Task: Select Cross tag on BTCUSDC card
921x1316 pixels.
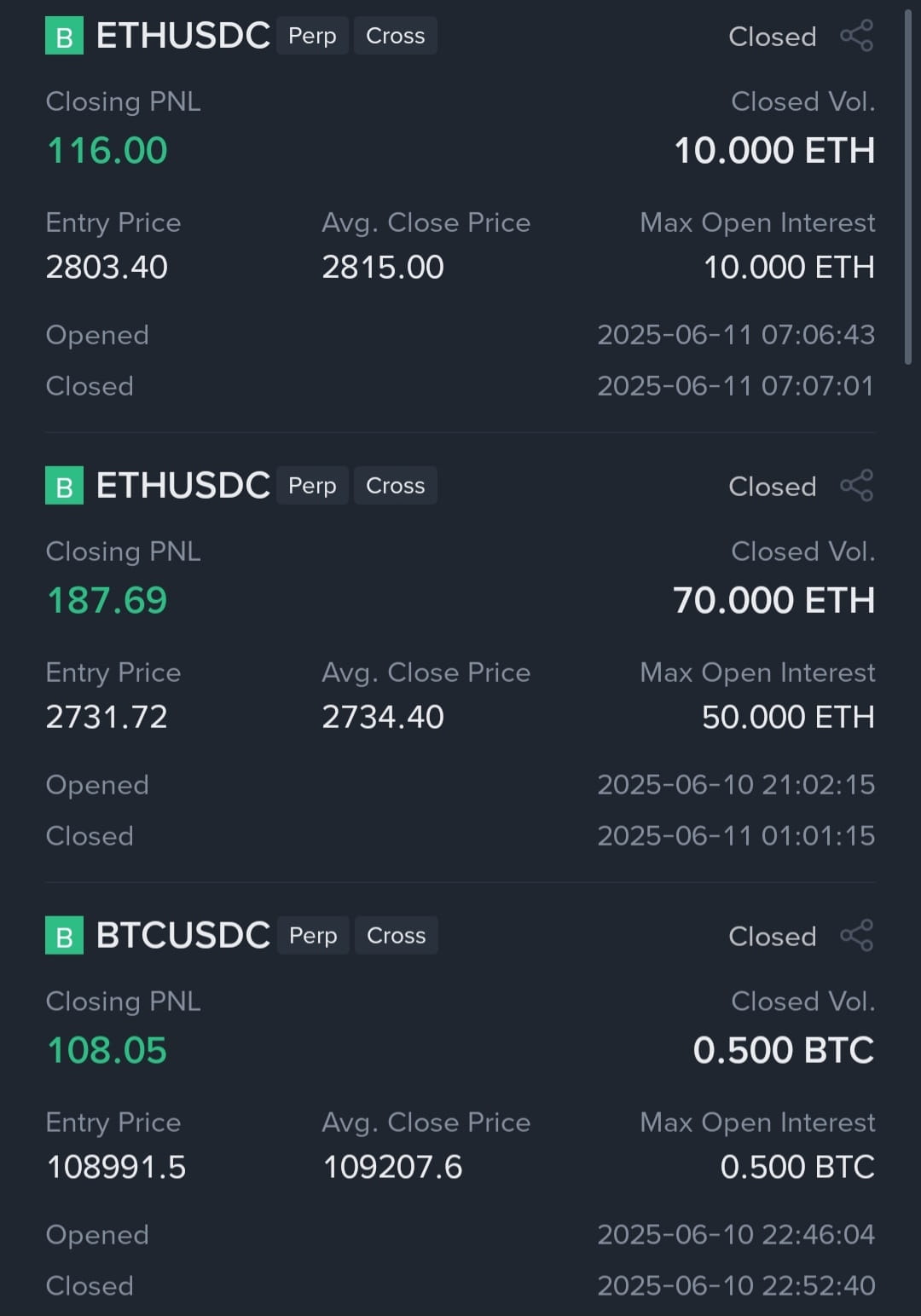Action: tap(397, 935)
